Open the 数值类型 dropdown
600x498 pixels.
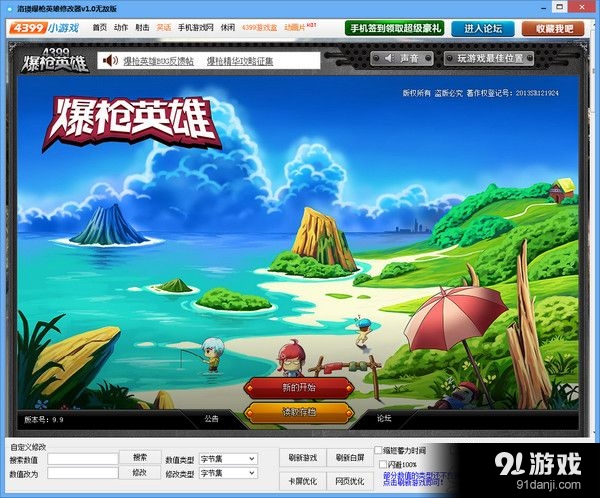coord(228,459)
